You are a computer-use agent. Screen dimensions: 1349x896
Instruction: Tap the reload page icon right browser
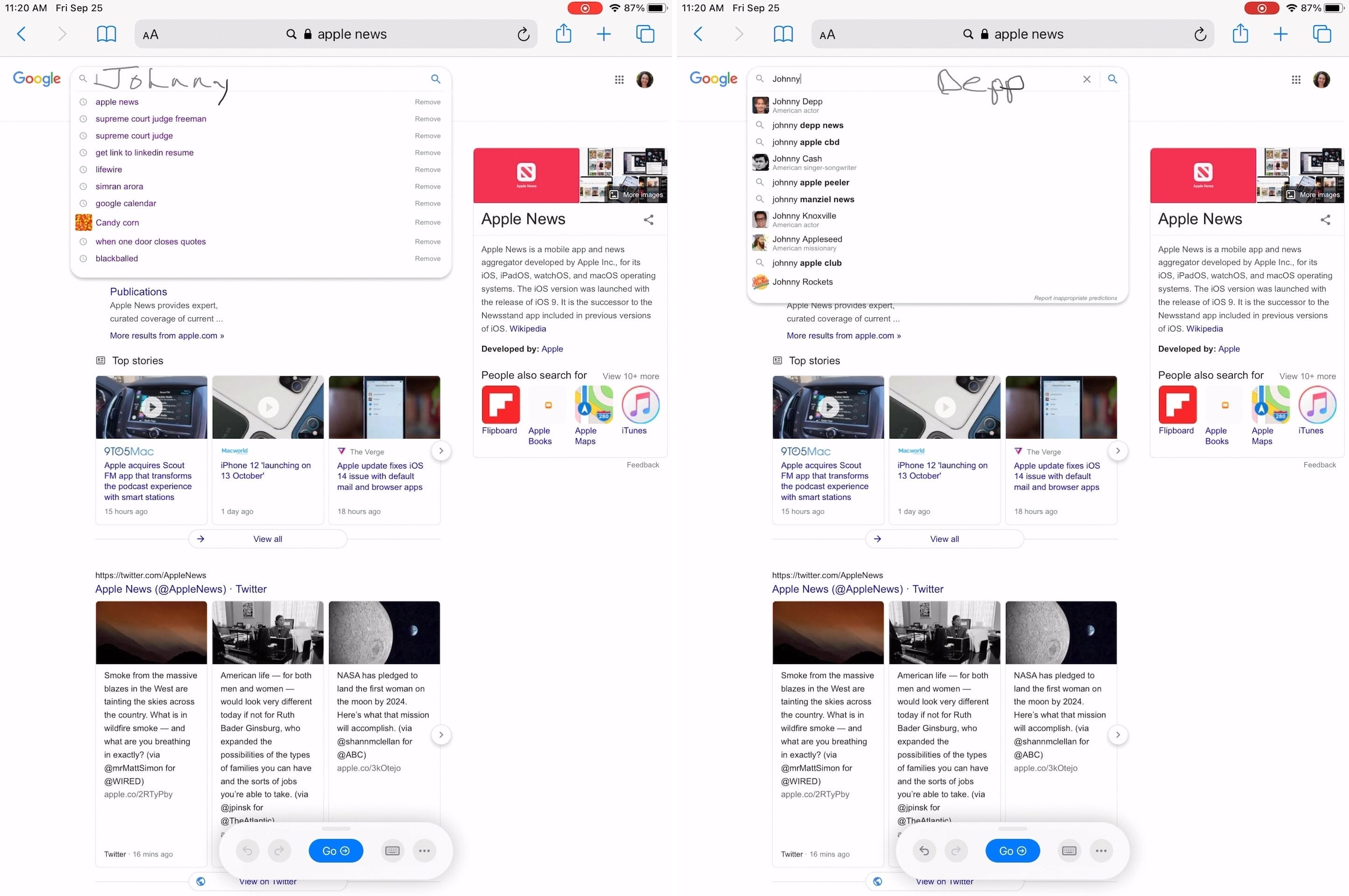pos(1200,34)
